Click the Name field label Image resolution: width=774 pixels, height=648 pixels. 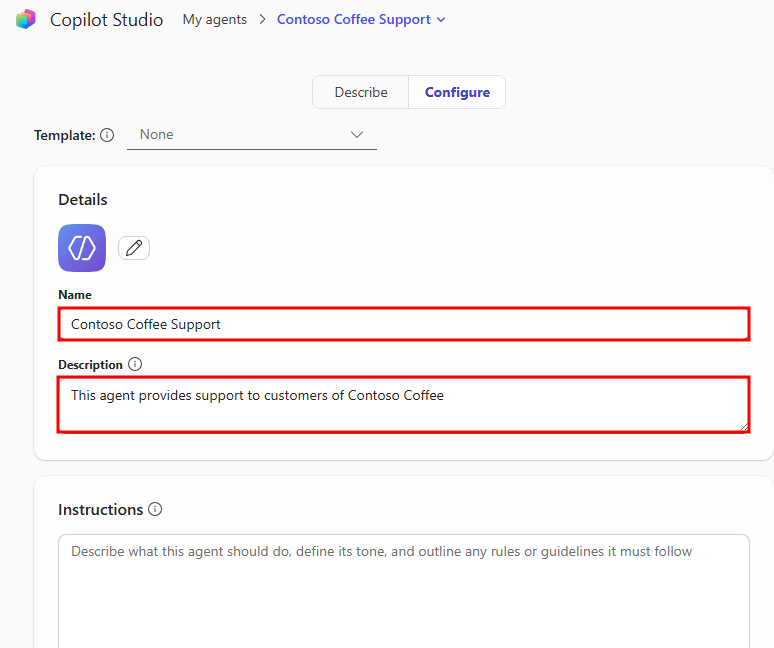tap(75, 295)
